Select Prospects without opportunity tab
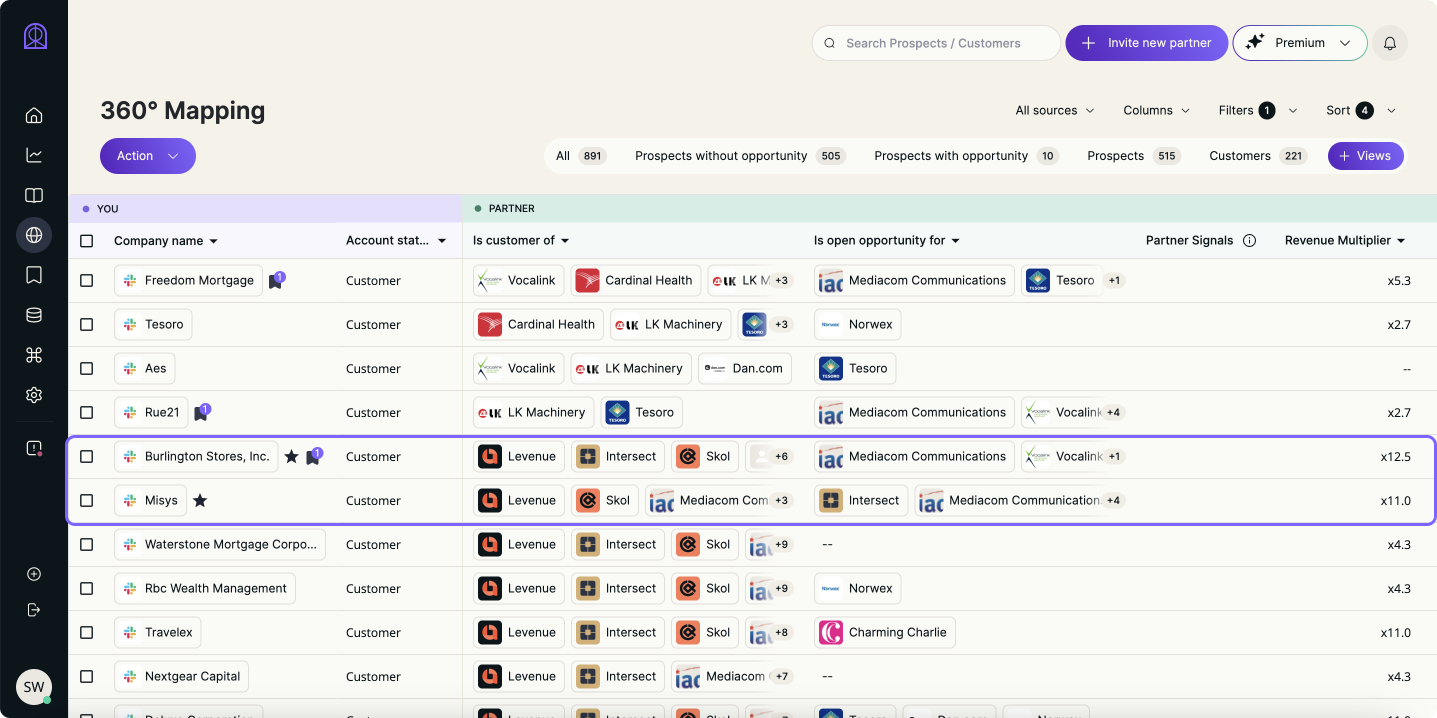1437x718 pixels. (x=740, y=156)
